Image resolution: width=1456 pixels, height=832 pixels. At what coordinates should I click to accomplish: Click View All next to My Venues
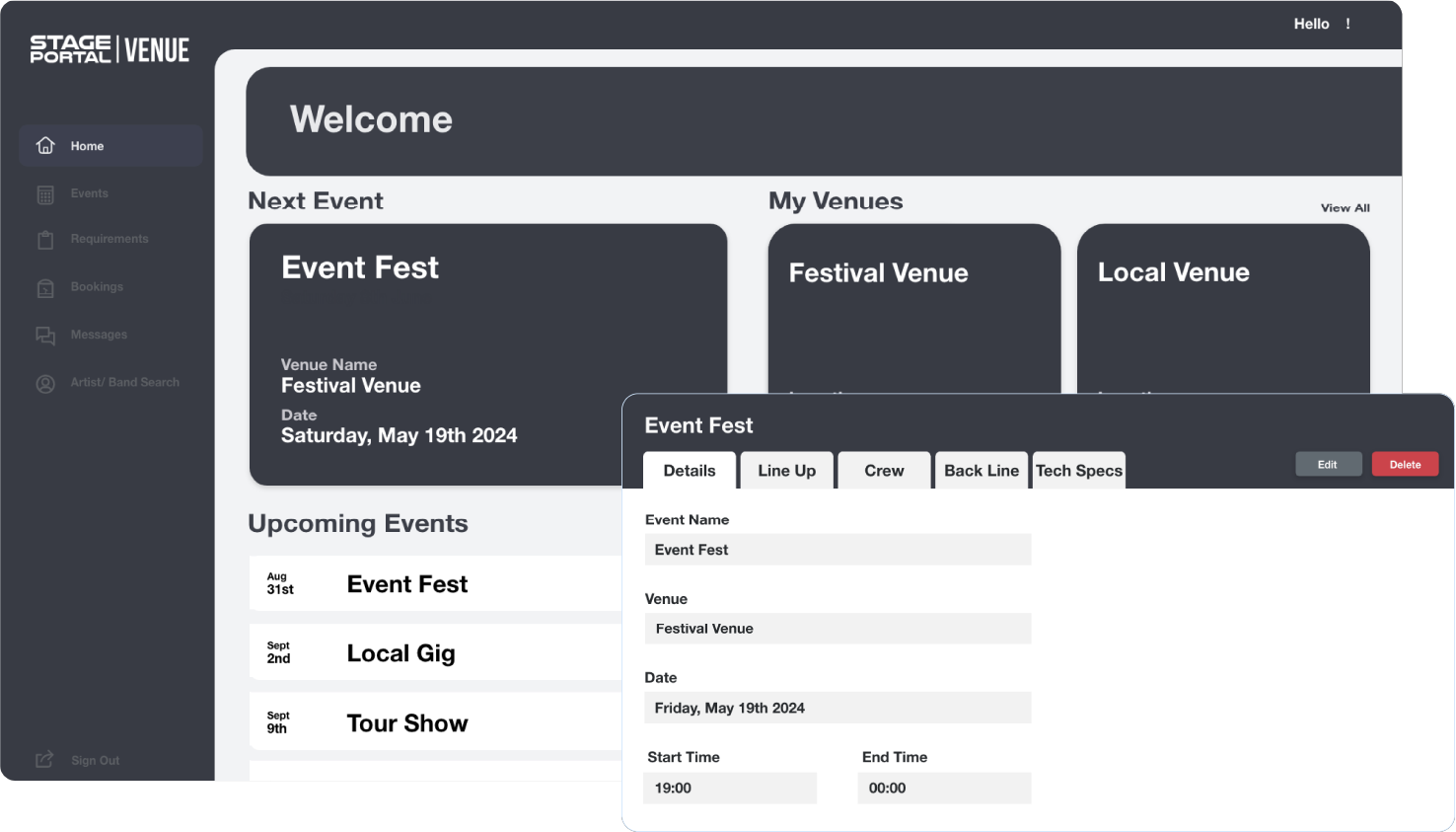coord(1345,208)
